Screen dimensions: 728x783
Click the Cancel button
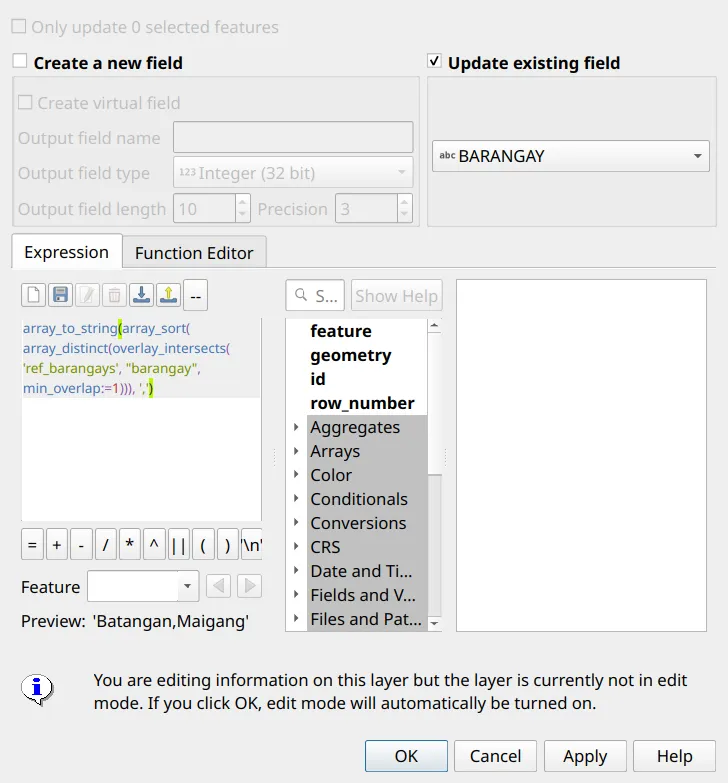pyautogui.click(x=495, y=756)
